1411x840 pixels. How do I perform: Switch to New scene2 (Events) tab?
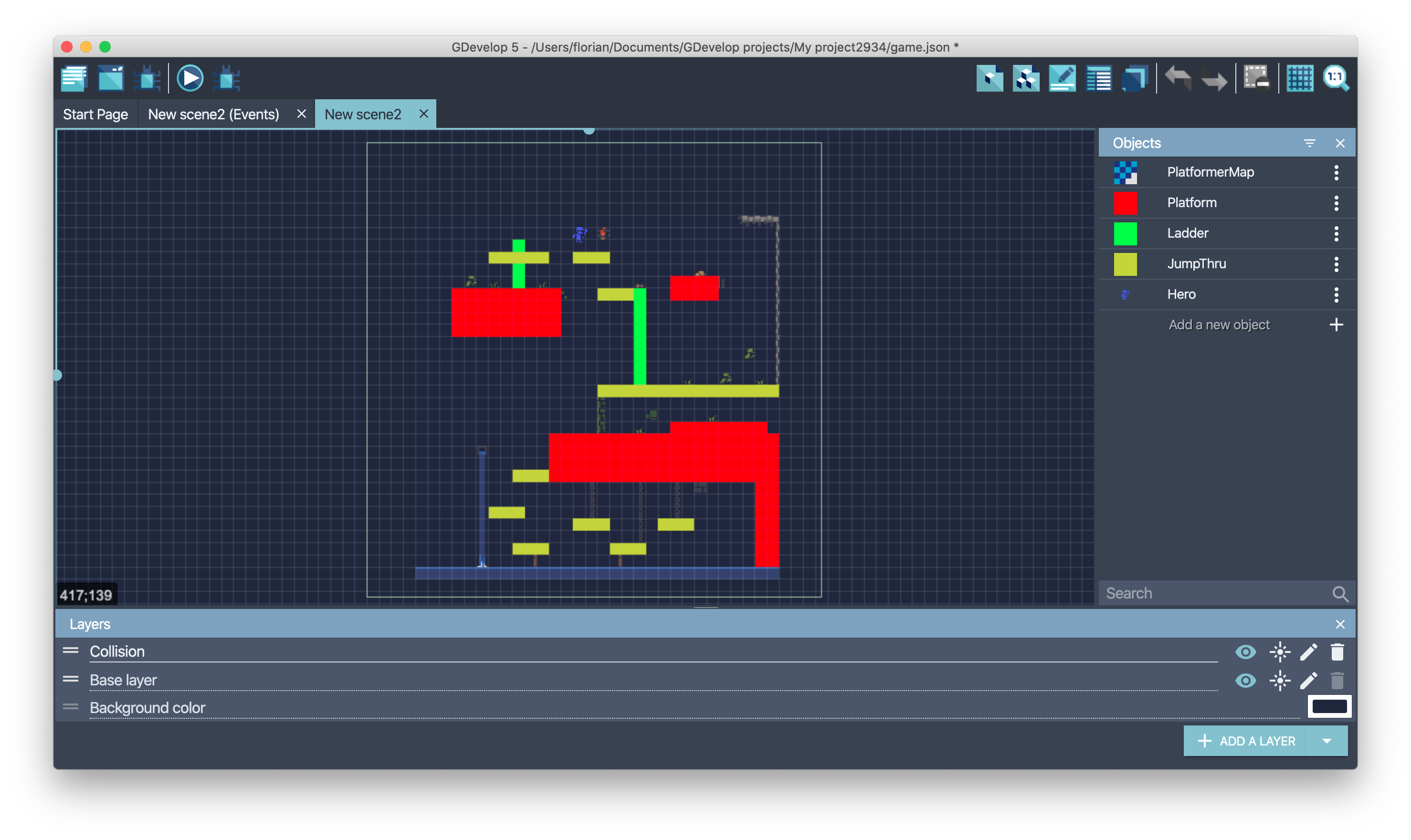pyautogui.click(x=213, y=115)
